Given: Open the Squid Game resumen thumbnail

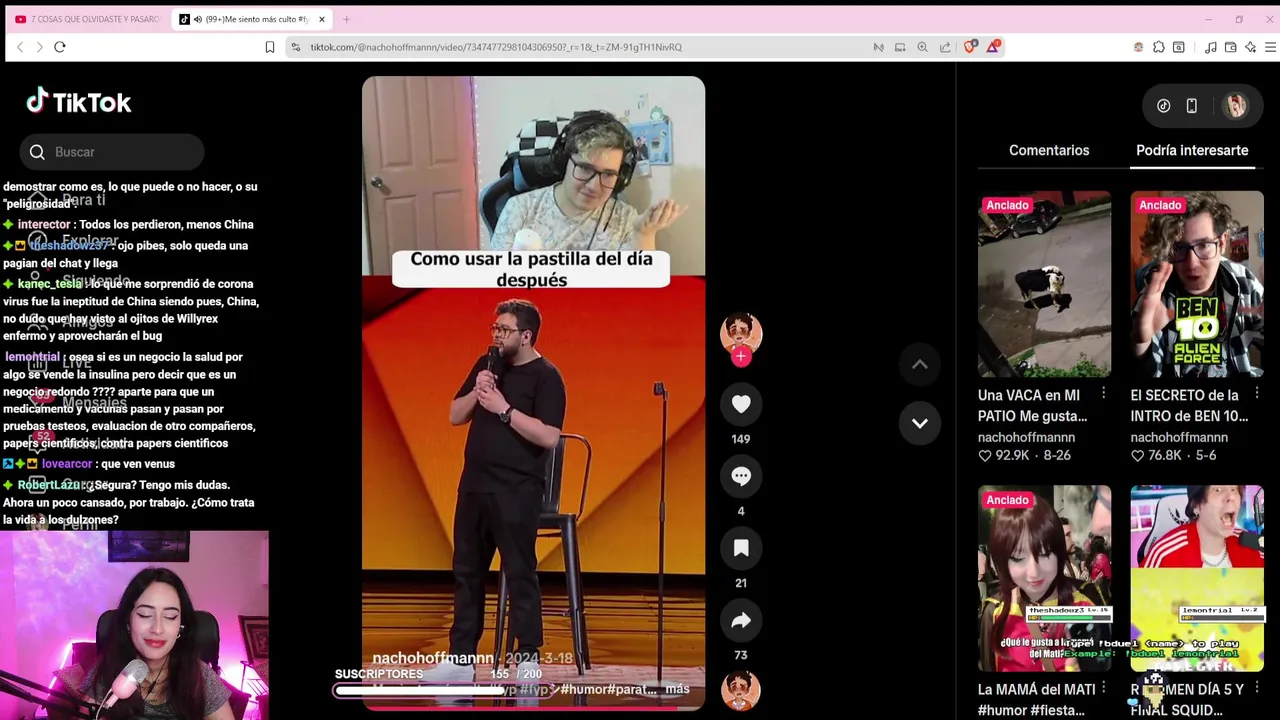Looking at the screenshot, I should click(x=1197, y=578).
